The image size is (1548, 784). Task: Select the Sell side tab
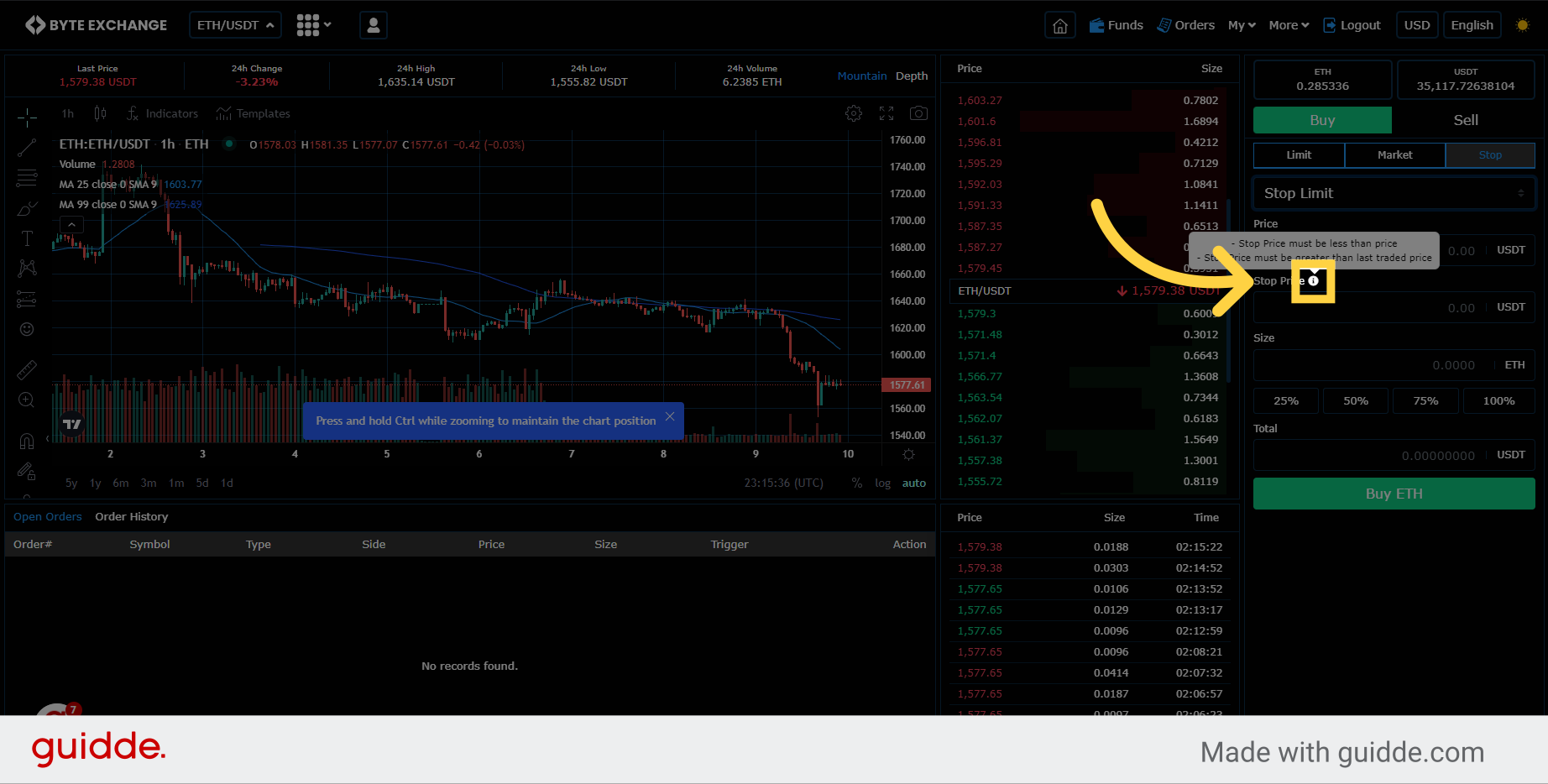click(1466, 120)
